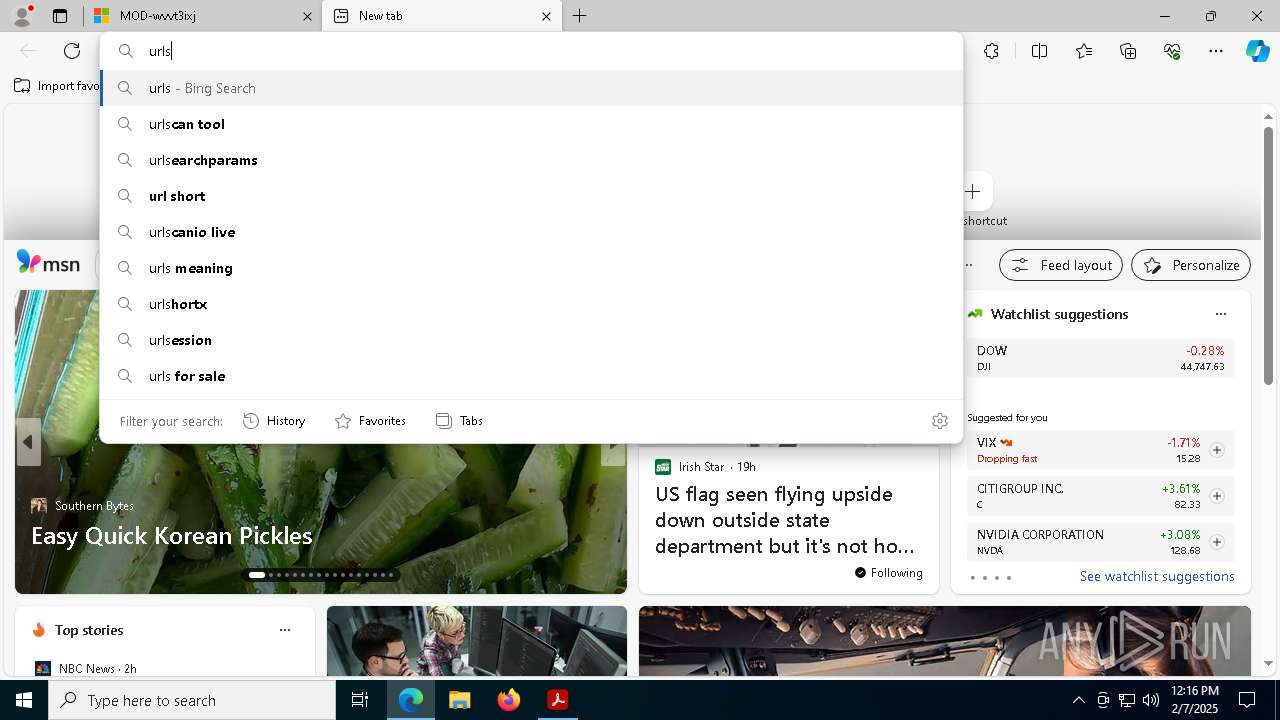Launch Firefox from taskbar
The width and height of the screenshot is (1280, 720).
(508, 700)
